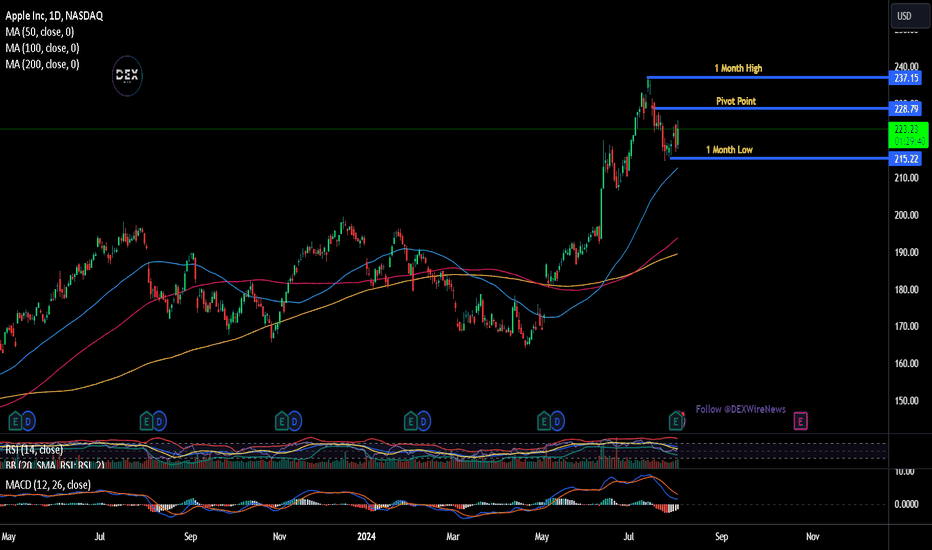Select the blue Pivot Point horizontal line

click(772, 108)
